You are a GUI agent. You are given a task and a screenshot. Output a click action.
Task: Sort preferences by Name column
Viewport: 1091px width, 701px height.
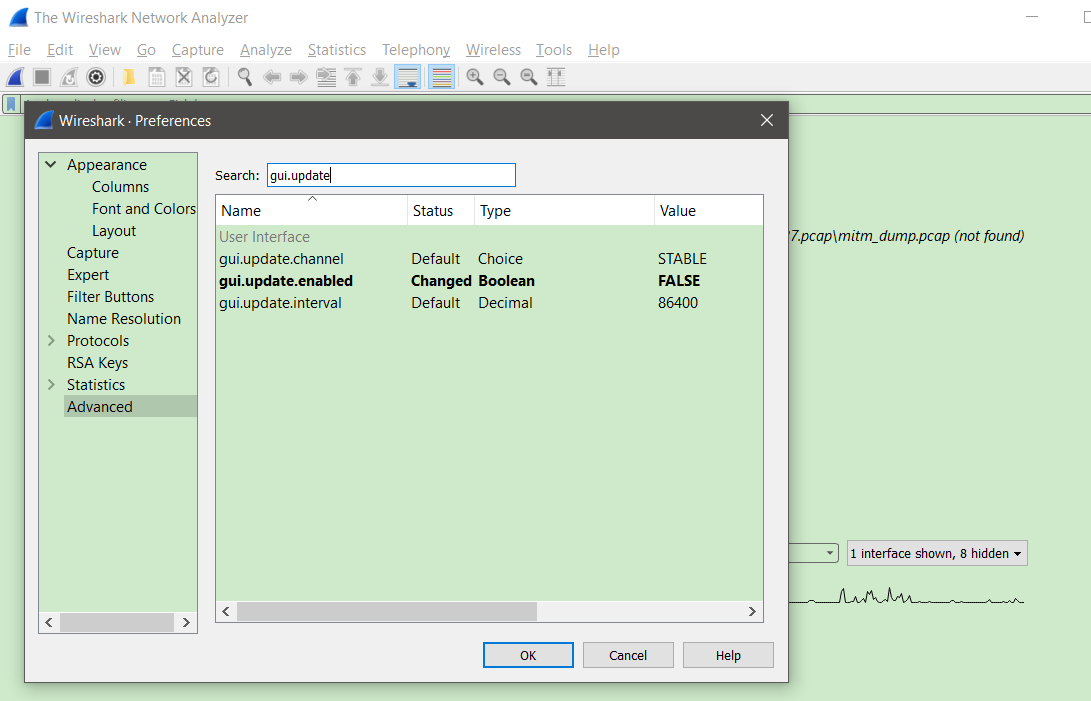[311, 210]
